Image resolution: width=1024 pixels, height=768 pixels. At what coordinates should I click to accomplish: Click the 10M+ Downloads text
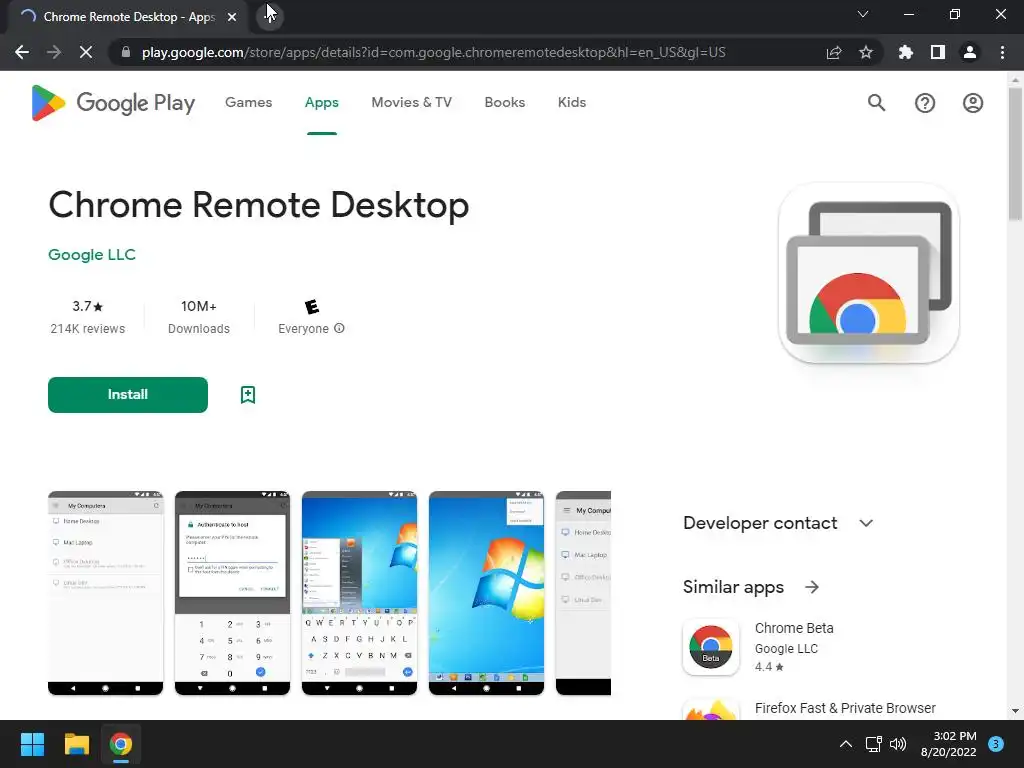pos(199,317)
